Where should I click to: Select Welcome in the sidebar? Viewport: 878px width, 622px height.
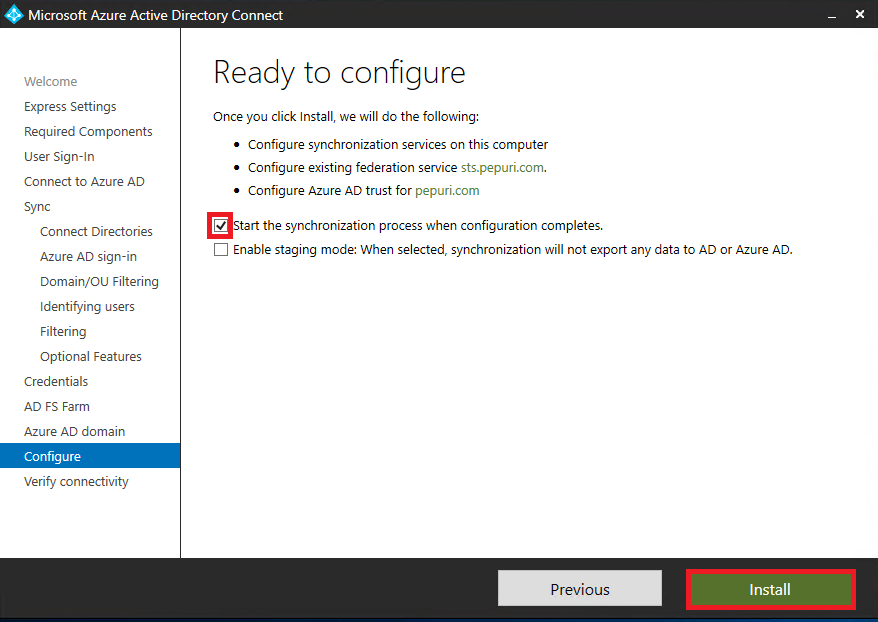point(50,82)
